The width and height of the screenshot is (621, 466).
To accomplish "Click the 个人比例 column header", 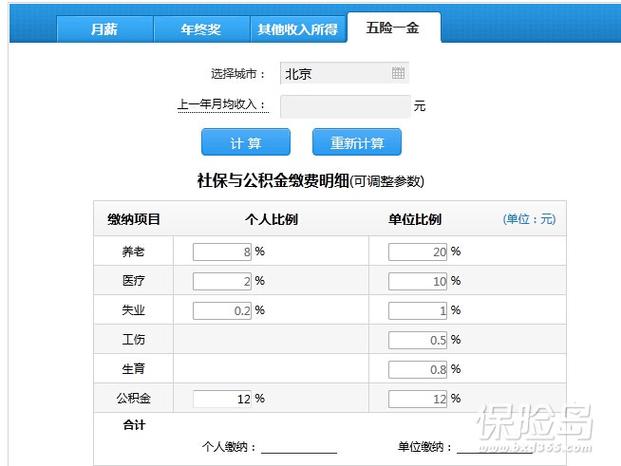I will 272,219.
